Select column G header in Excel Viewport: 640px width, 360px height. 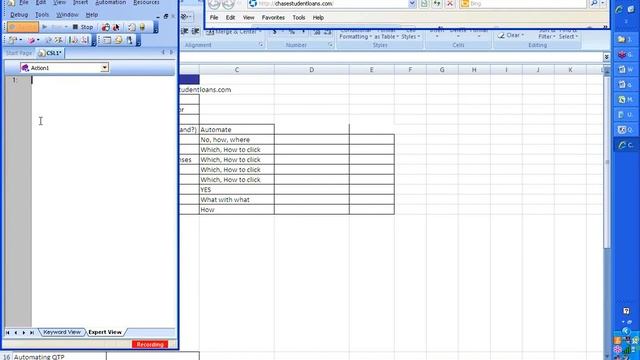(x=442, y=70)
